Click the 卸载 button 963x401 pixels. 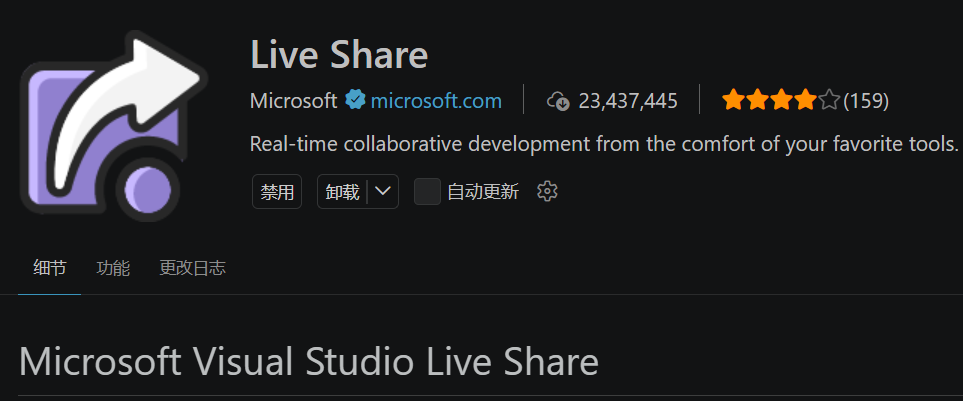[x=343, y=192]
